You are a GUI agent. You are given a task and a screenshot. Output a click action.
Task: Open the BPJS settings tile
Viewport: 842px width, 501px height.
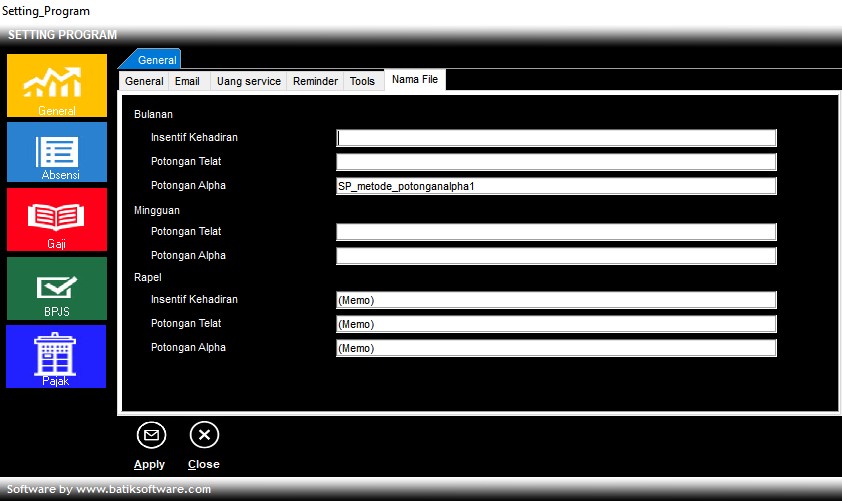click(x=57, y=288)
